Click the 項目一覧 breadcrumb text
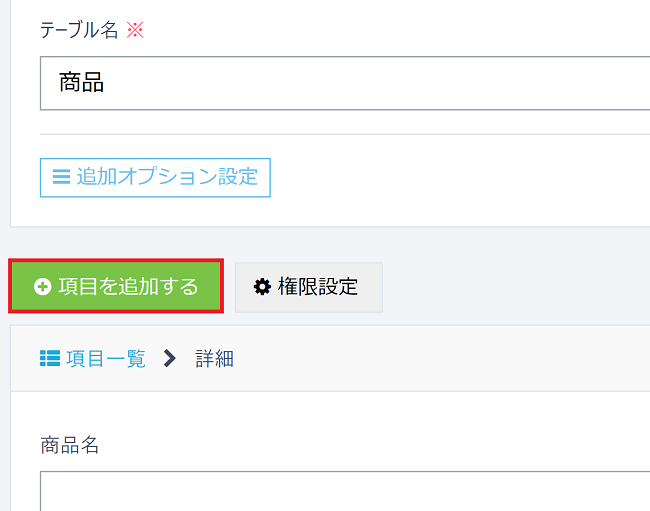 pyautogui.click(x=105, y=358)
